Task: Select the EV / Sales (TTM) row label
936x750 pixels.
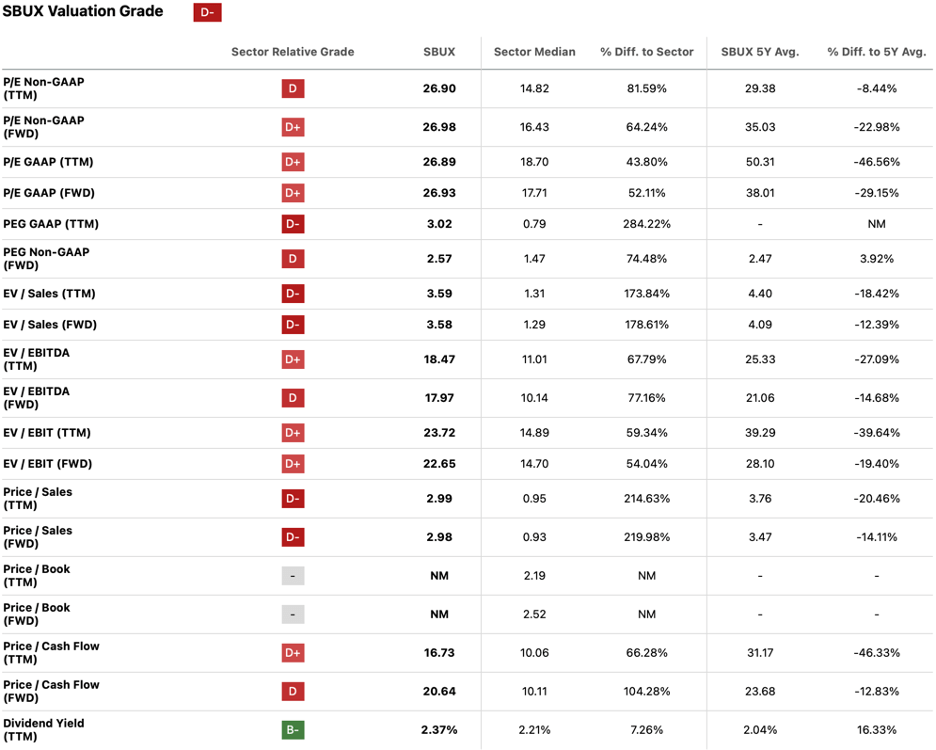Action: (49, 294)
